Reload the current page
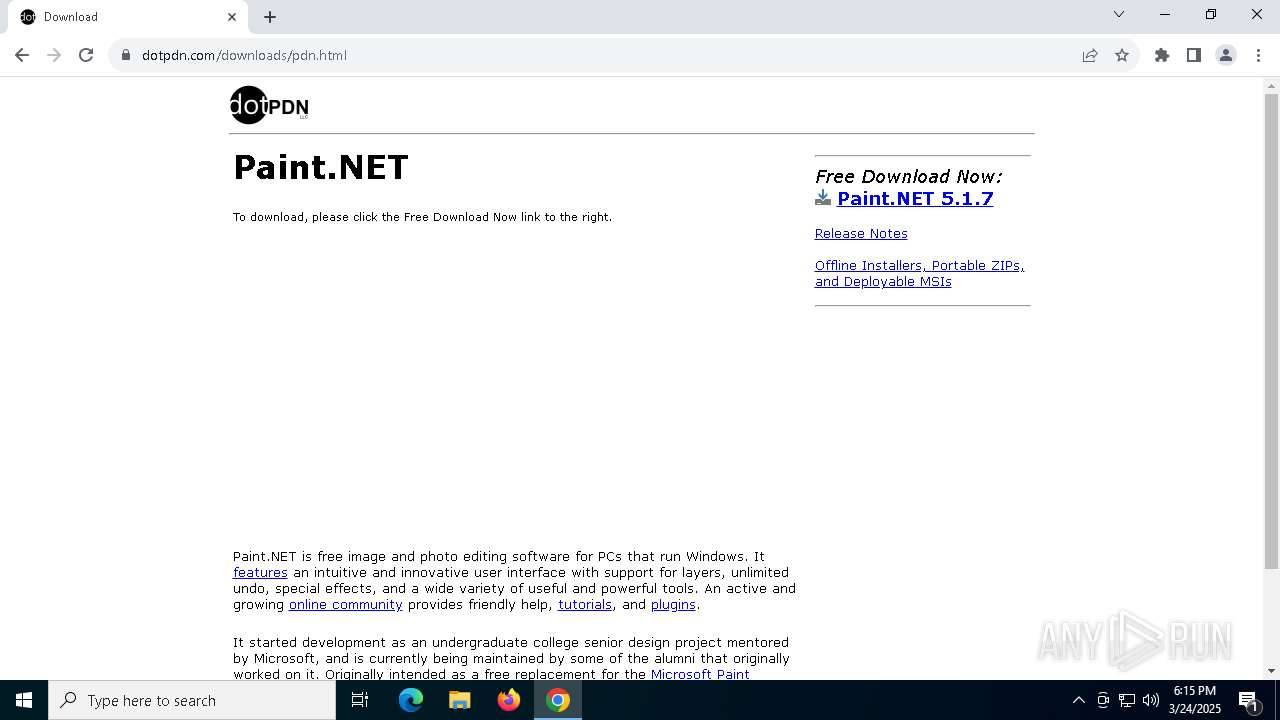The width and height of the screenshot is (1280, 720). [86, 55]
